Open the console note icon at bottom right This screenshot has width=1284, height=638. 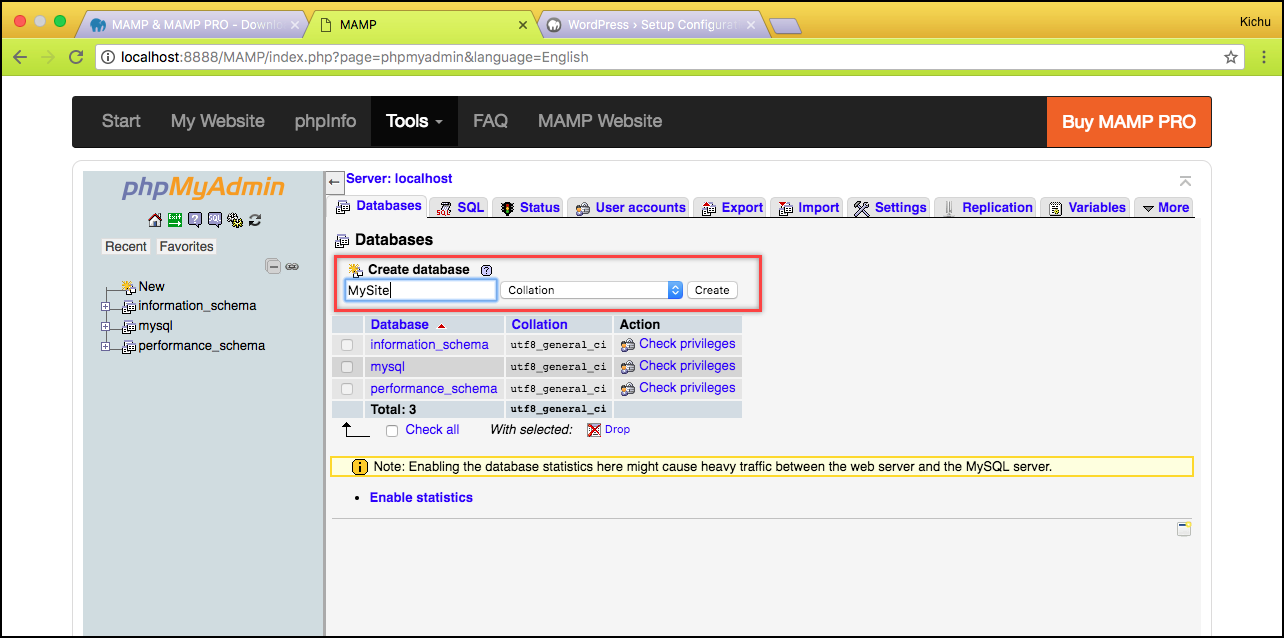[x=1184, y=529]
